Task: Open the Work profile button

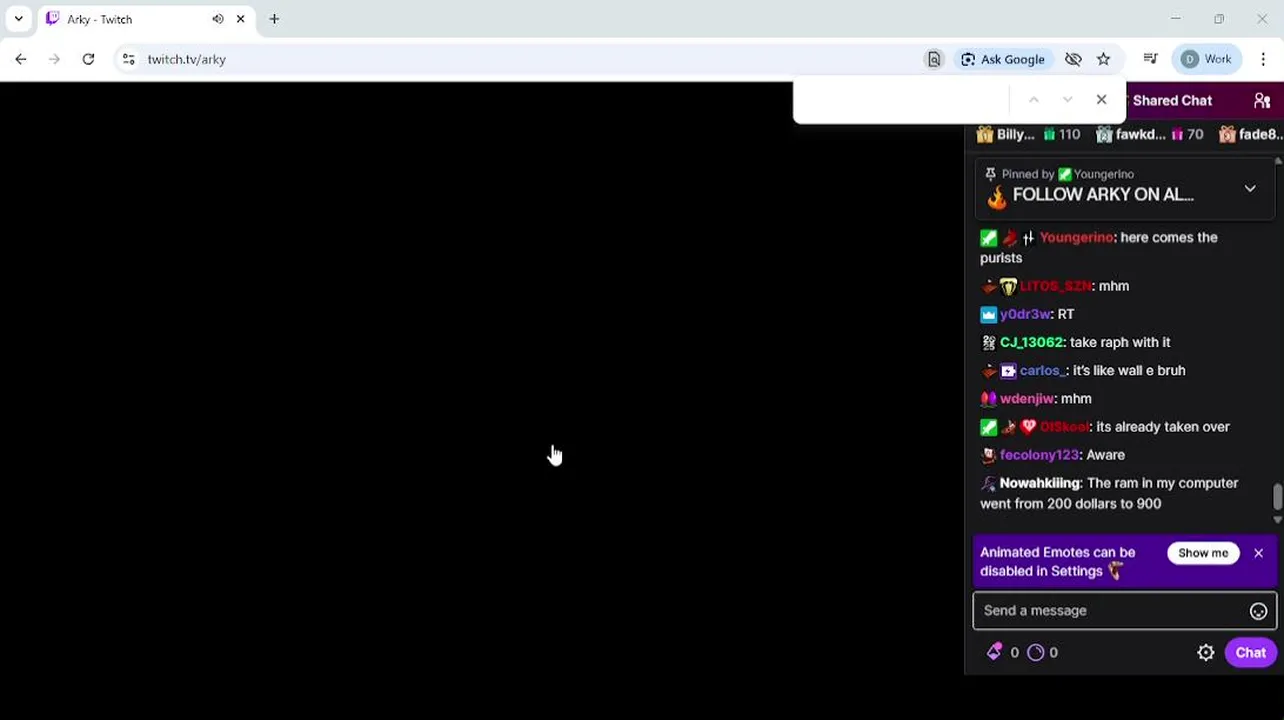Action: pyautogui.click(x=1207, y=59)
